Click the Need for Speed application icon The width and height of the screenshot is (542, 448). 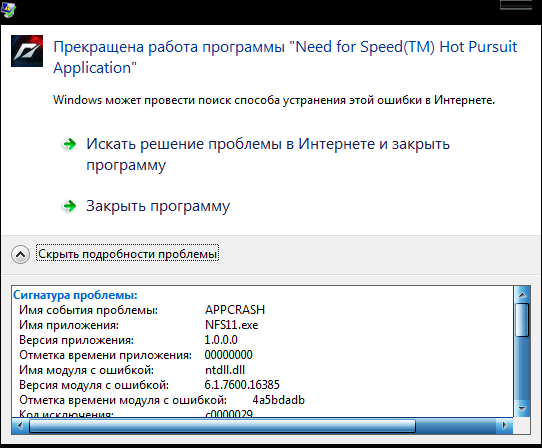click(x=27, y=51)
